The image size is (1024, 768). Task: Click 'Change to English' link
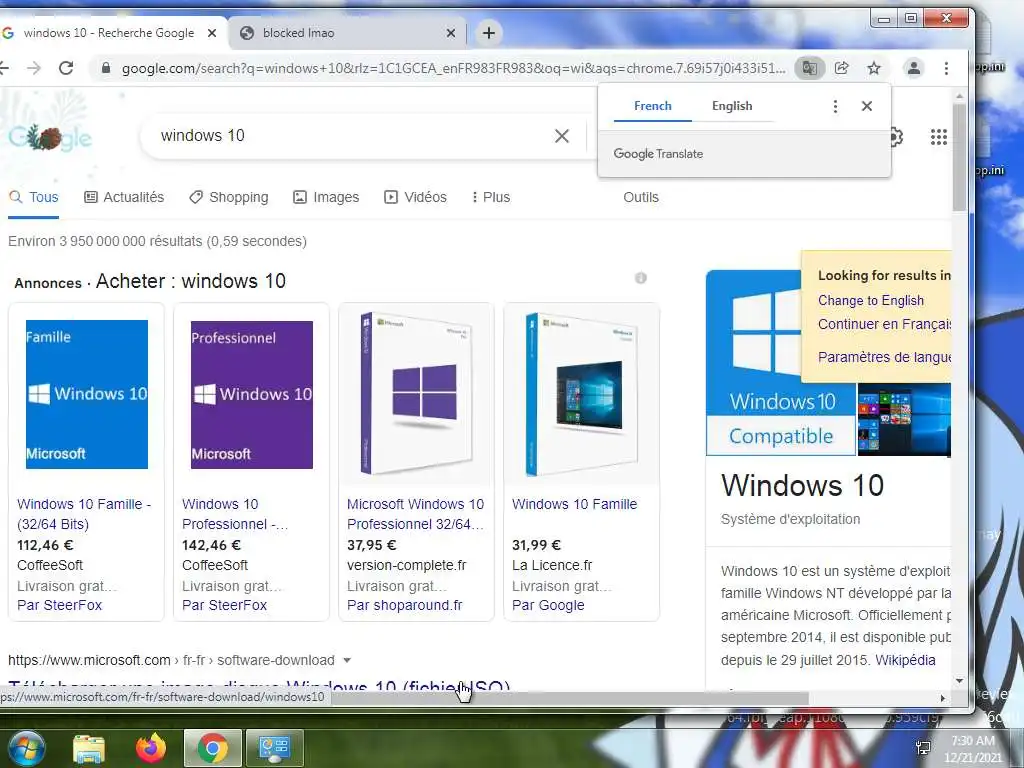coord(871,300)
